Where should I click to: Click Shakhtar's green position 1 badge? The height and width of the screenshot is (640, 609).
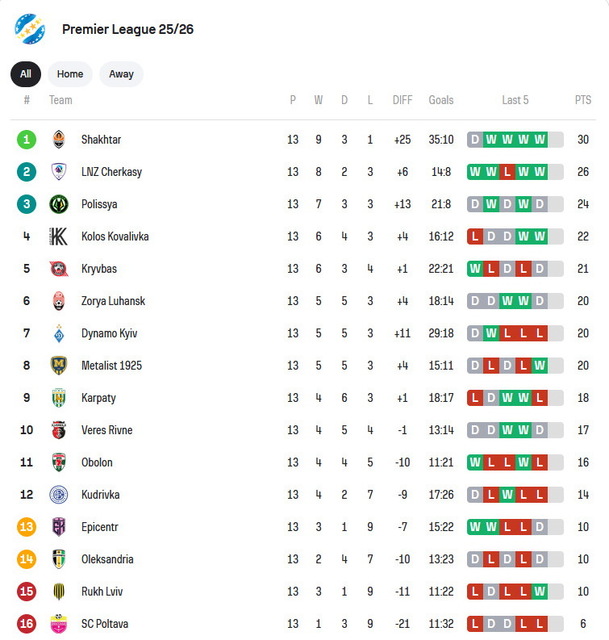(x=27, y=140)
